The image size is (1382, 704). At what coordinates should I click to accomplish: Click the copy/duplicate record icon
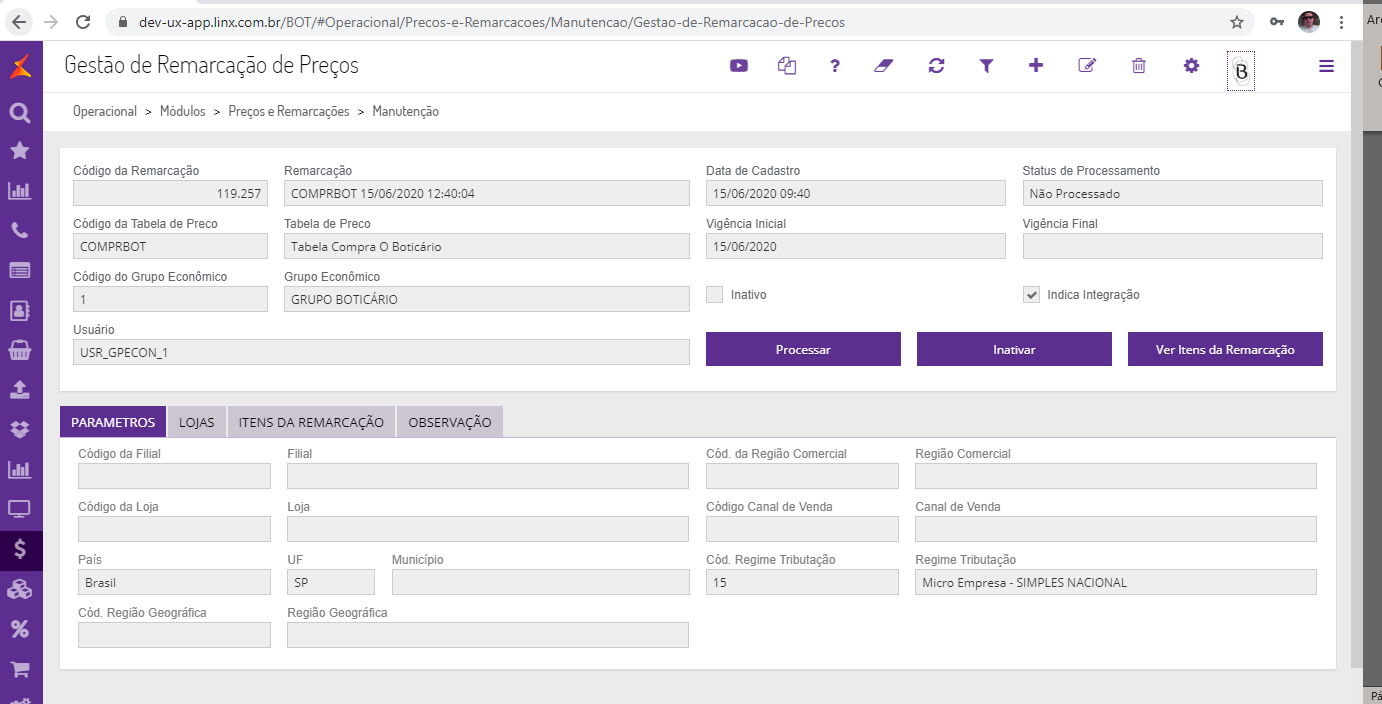click(787, 66)
